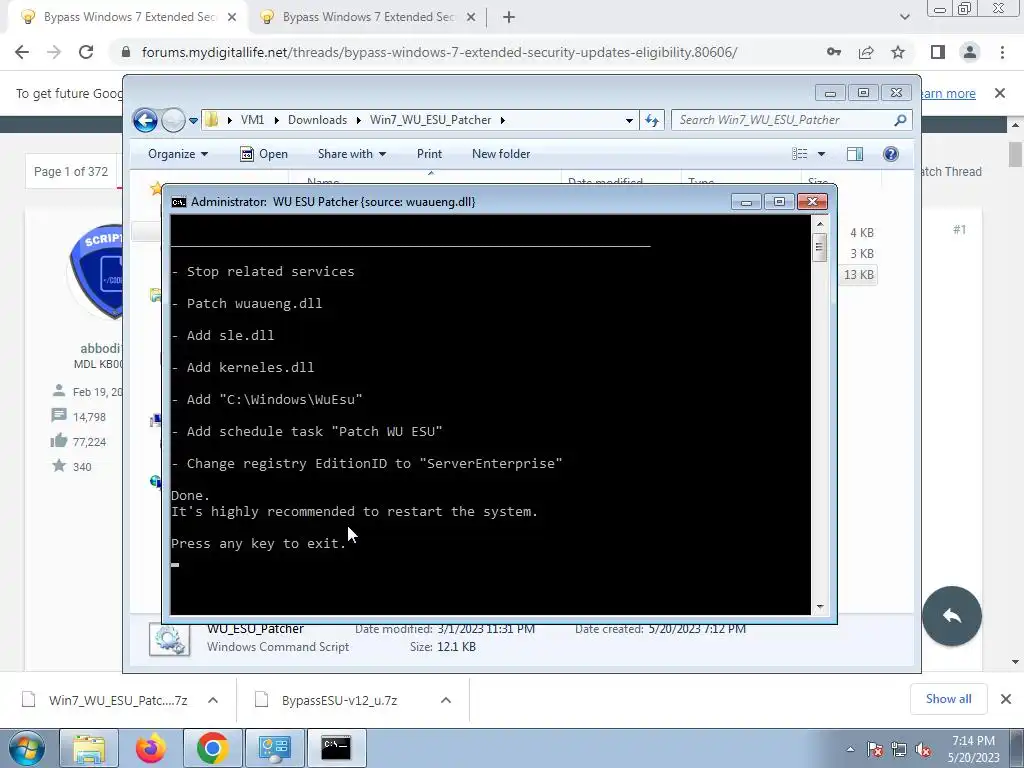Open Explorer help icon

point(891,154)
